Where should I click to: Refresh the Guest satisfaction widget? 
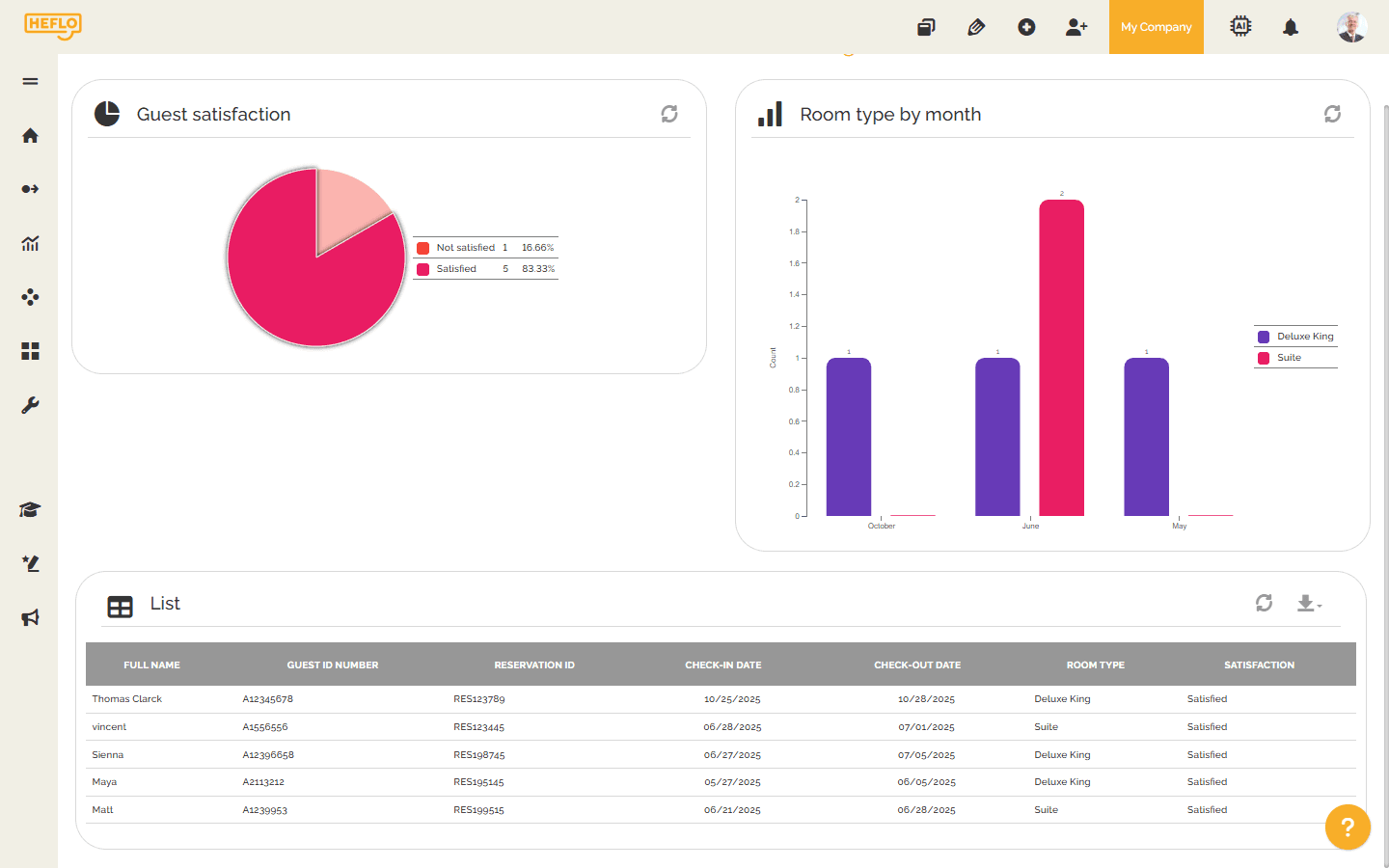[669, 113]
